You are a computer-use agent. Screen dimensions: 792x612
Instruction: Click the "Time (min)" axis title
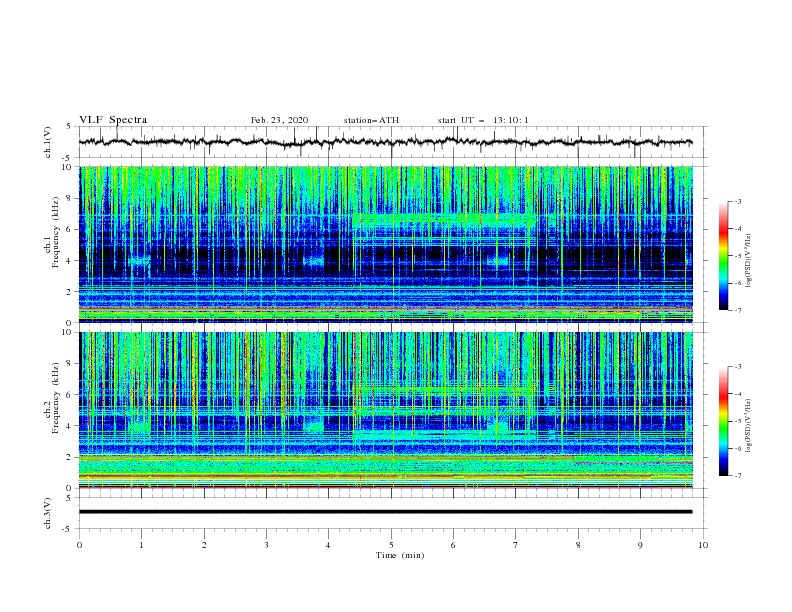tap(400, 555)
